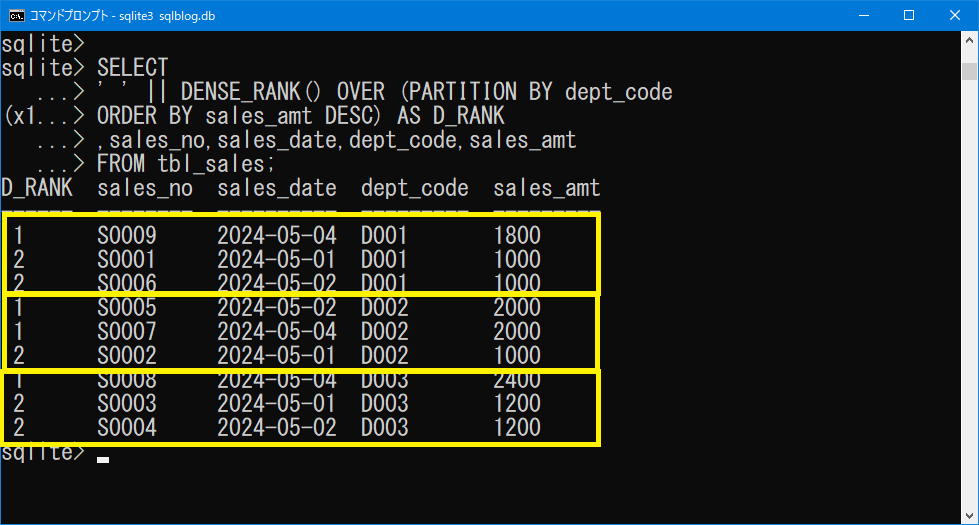
Task: Click the sales amount in S0002 row
Action: 517,355
